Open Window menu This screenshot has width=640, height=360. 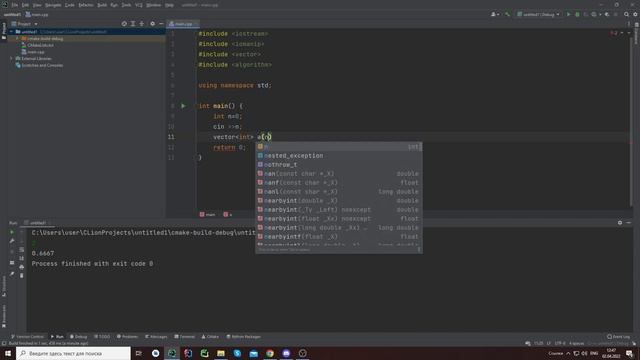click(x=153, y=5)
